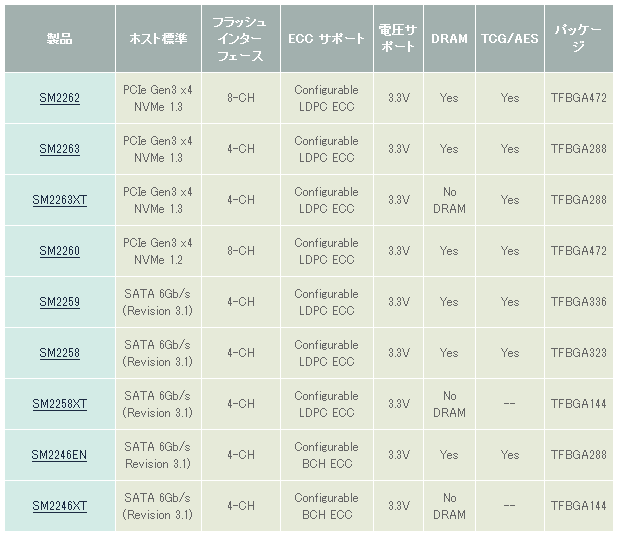
Task: Click the 製品 column header
Action: pyautogui.click(x=59, y=39)
